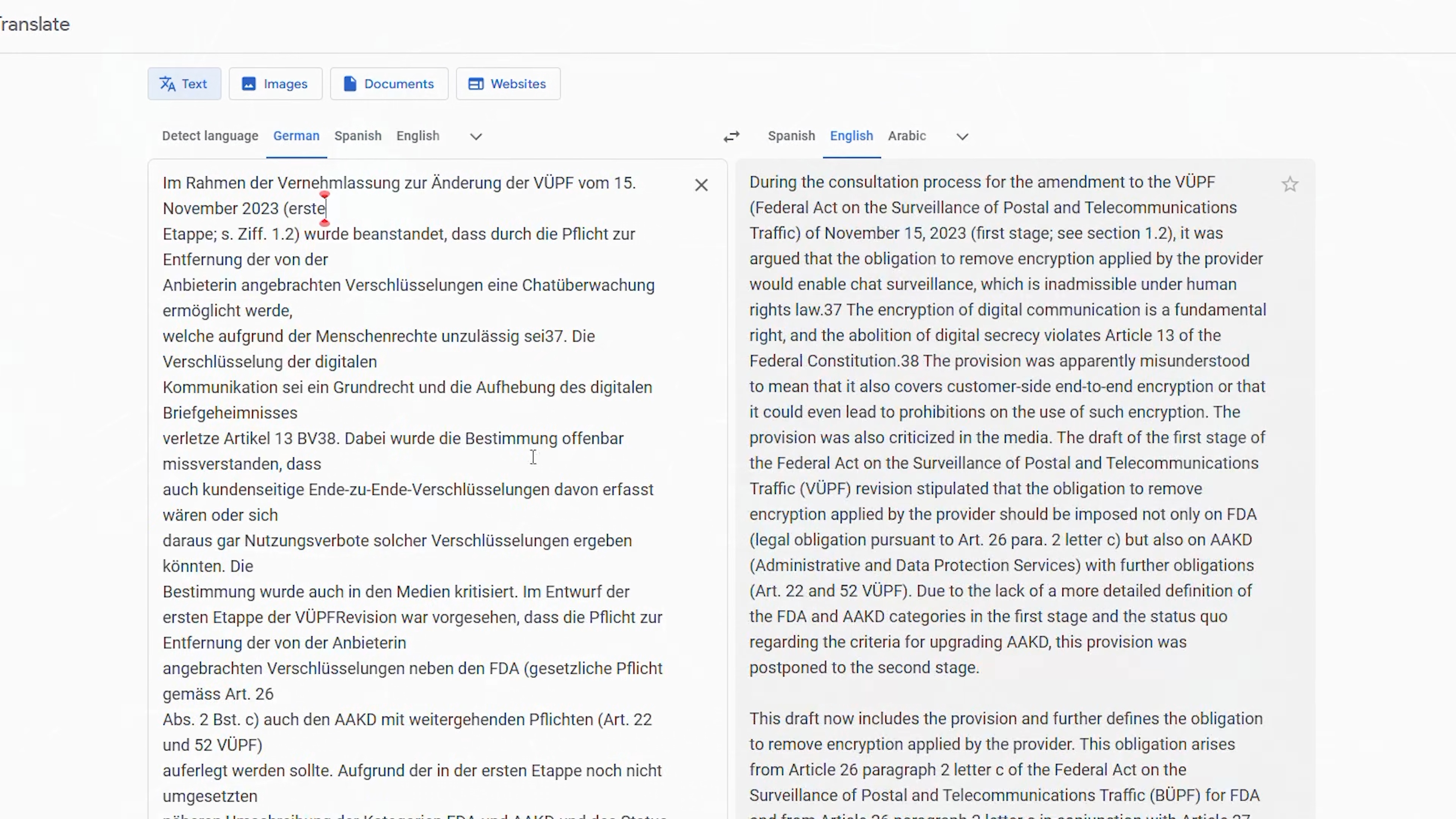Choose Detect language as source
The image size is (1456, 819).
coord(210,136)
